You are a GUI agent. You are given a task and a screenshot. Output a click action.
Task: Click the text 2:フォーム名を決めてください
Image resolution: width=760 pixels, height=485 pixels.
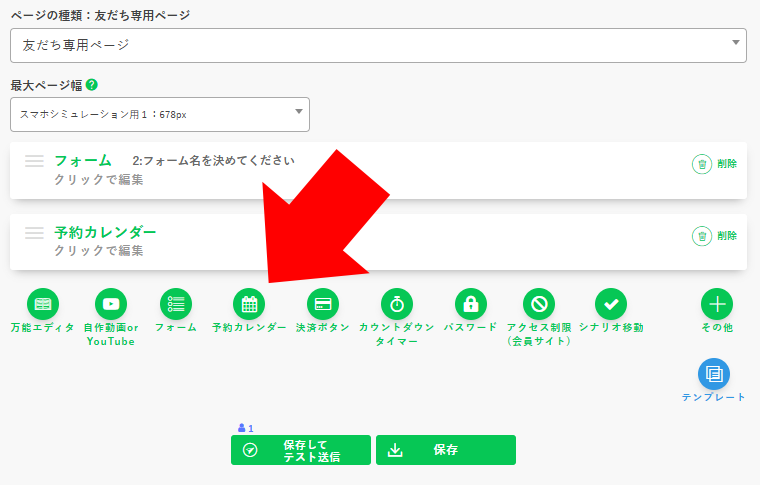click(x=213, y=160)
